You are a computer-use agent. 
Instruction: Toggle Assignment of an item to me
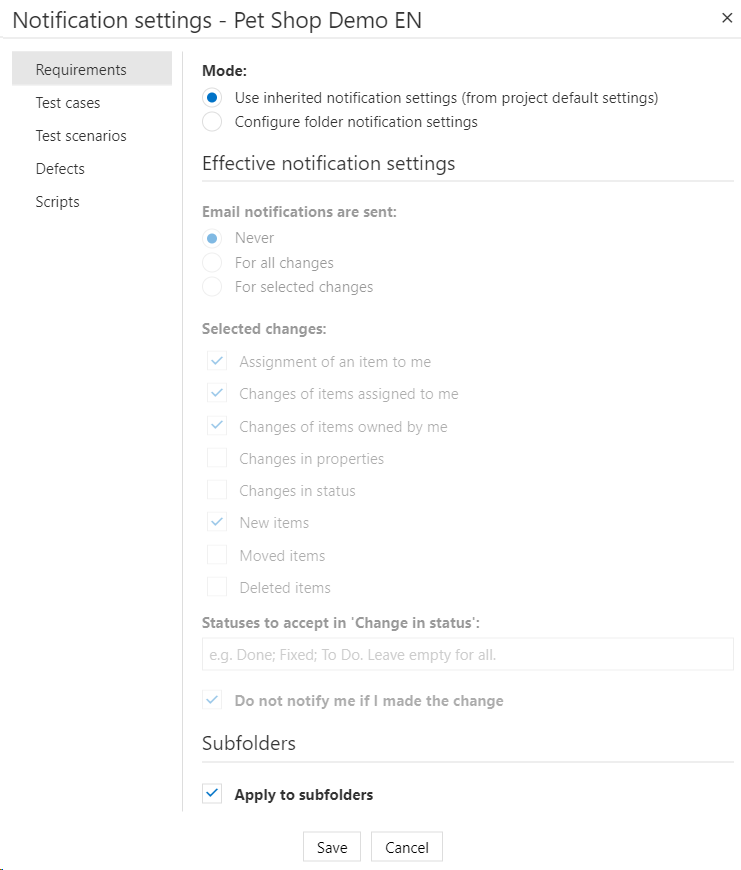coord(216,362)
